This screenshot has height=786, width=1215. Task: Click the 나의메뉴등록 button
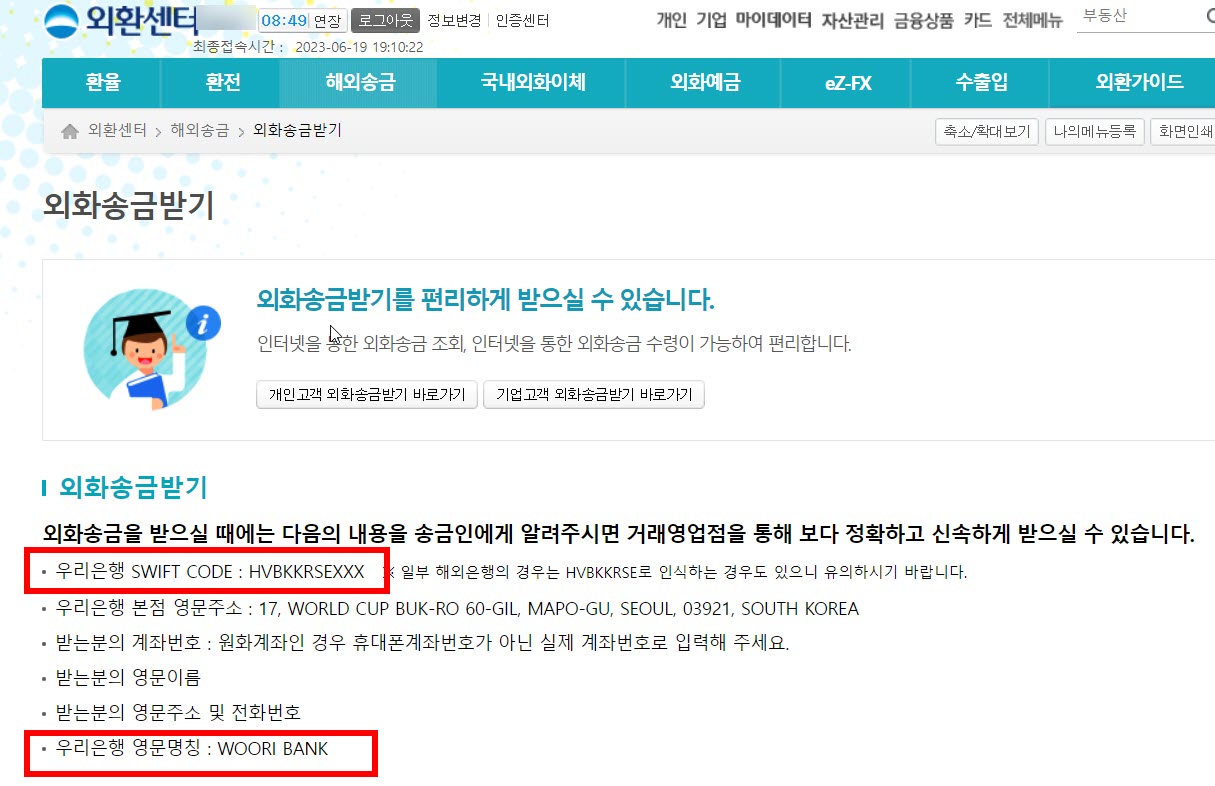[x=1094, y=131]
